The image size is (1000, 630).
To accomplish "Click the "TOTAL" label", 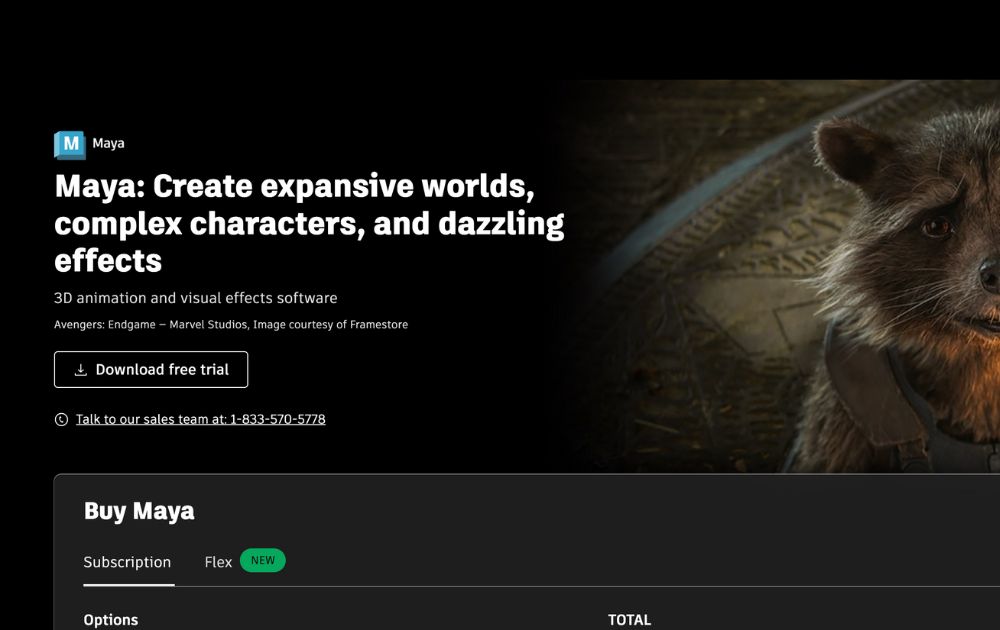I will tap(629, 620).
